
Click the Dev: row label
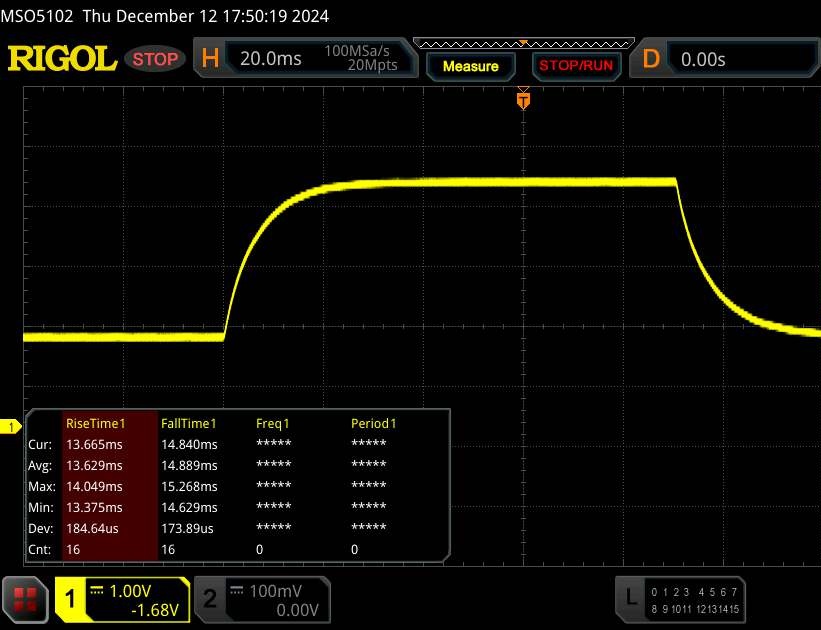[x=40, y=528]
